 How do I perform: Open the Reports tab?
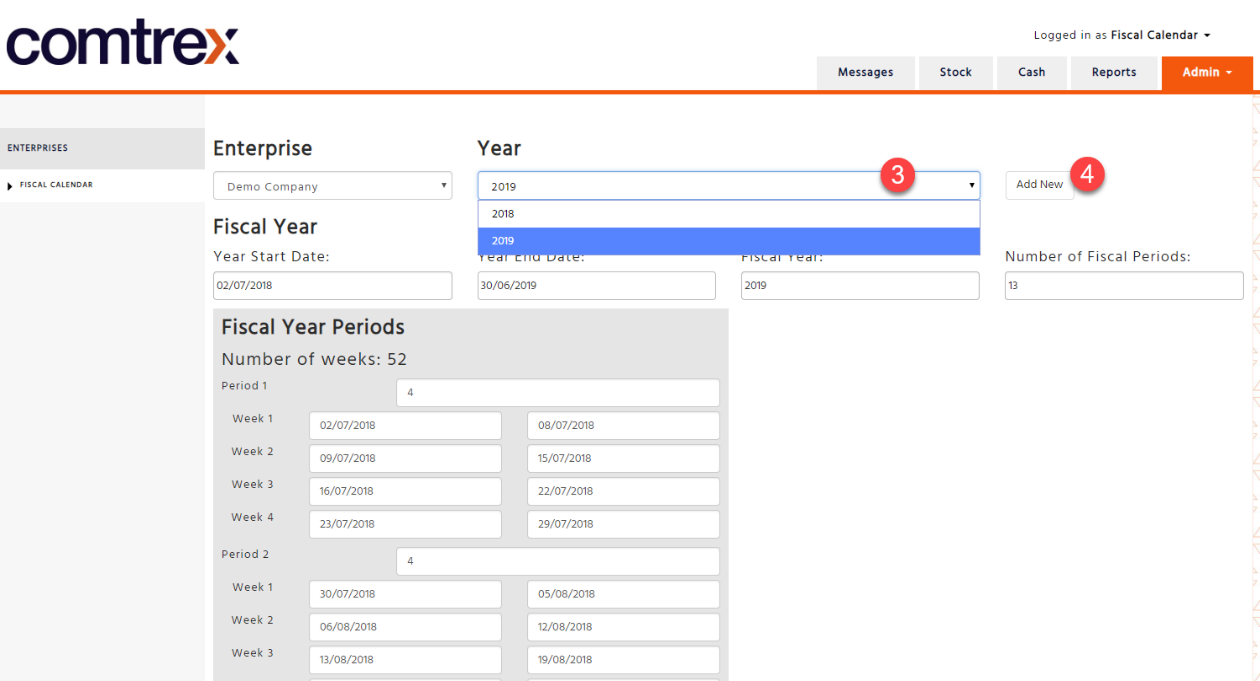click(x=1114, y=73)
